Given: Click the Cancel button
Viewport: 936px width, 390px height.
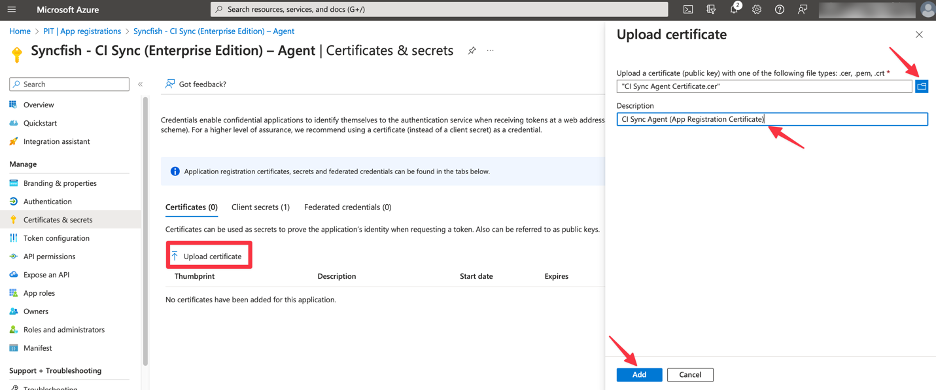Looking at the screenshot, I should click(690, 375).
